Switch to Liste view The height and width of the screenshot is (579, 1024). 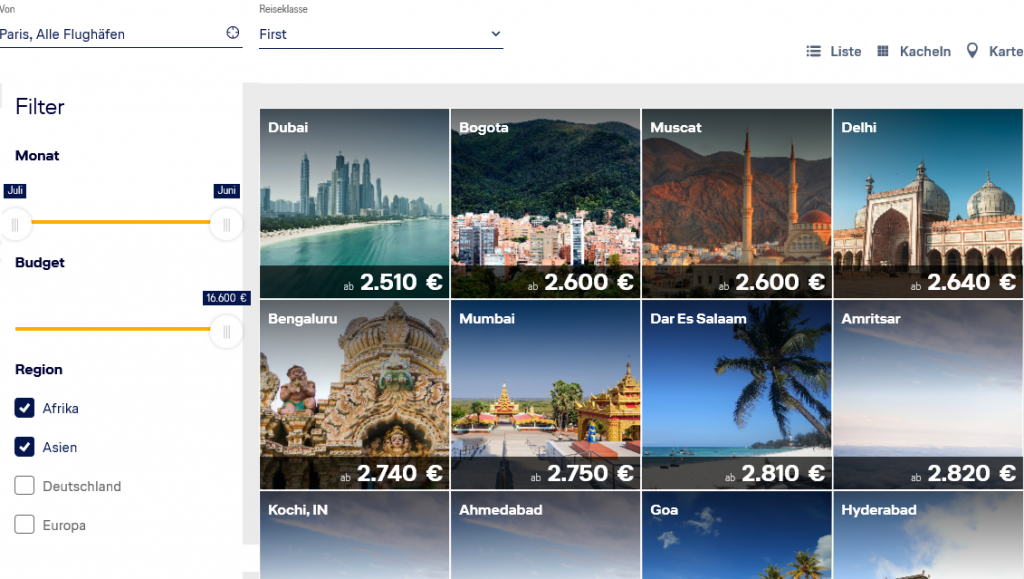point(834,51)
